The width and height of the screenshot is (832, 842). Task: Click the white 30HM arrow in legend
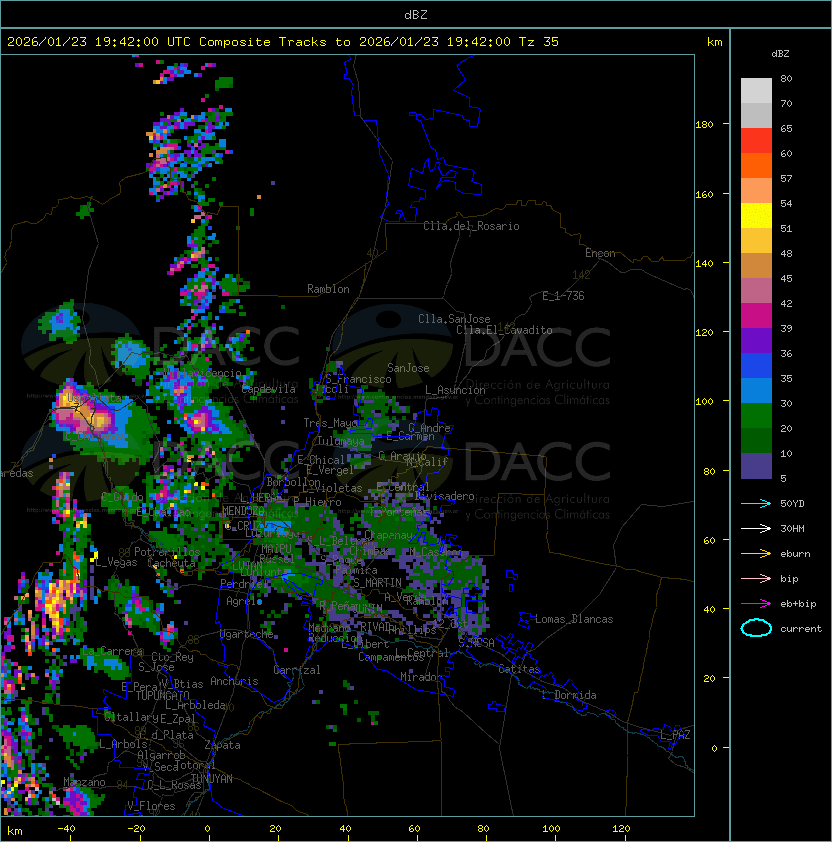click(x=756, y=528)
